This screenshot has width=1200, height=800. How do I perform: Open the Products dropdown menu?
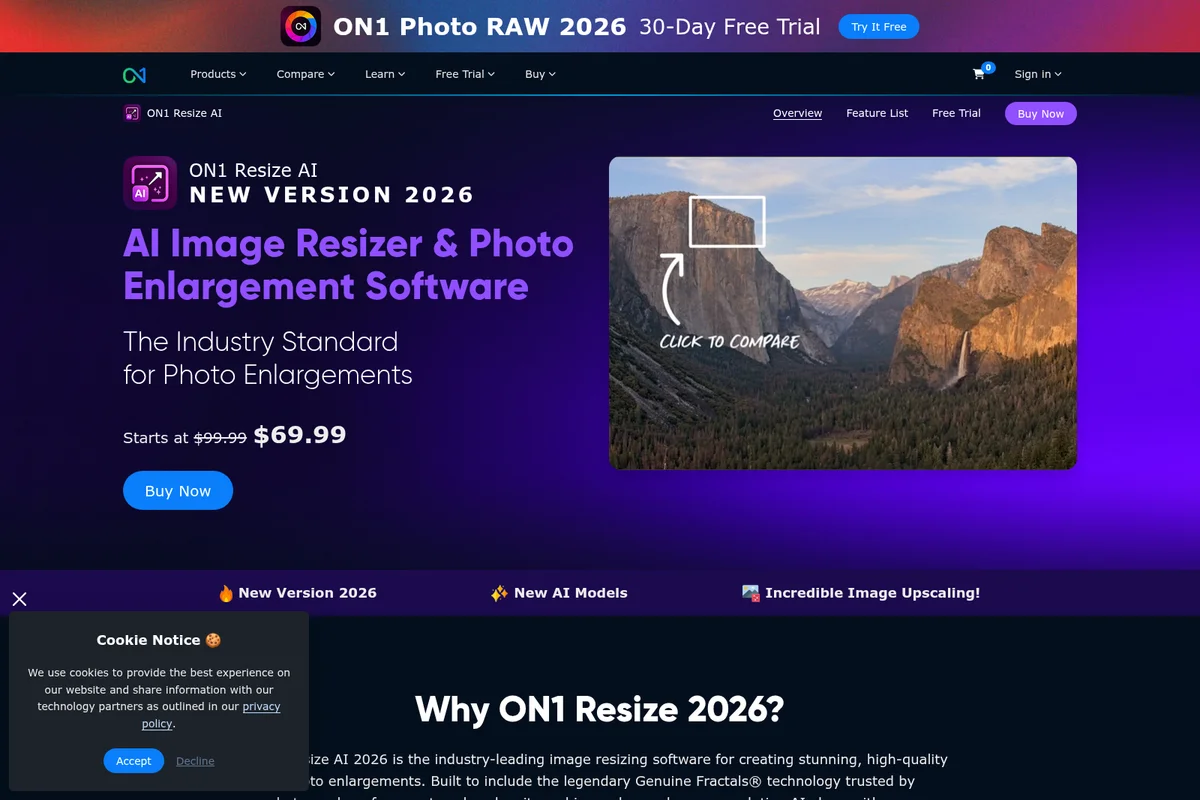tap(217, 74)
